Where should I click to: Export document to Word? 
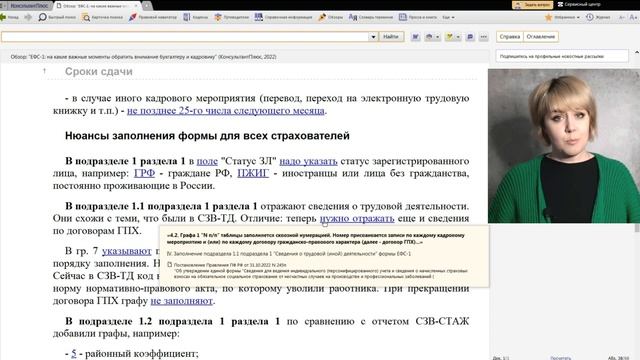[416, 37]
